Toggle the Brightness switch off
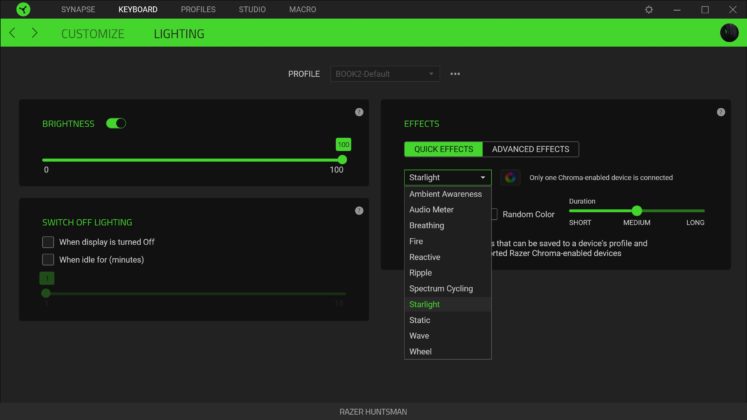 pos(116,124)
